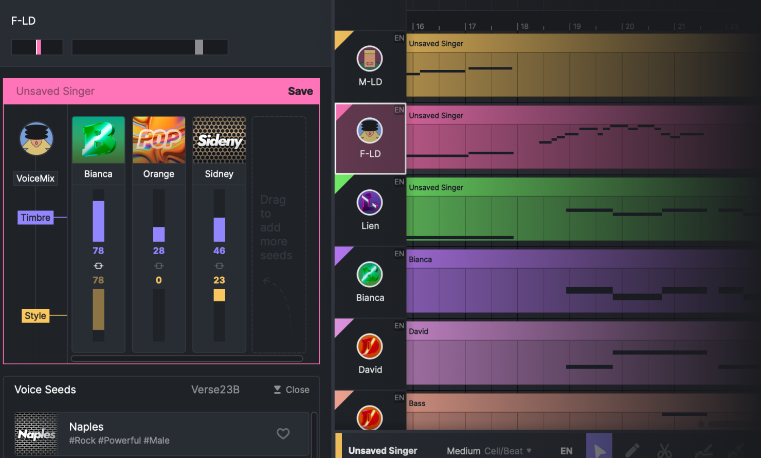Toggle timbre-style link for Sidney seed
The image size is (761, 458).
219,266
